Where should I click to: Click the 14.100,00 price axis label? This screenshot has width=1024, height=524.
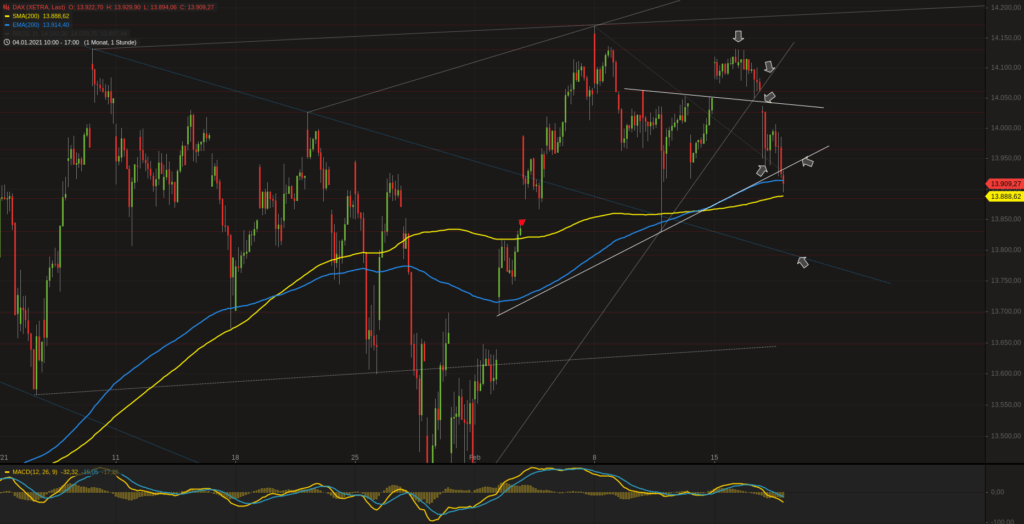pyautogui.click(x=1004, y=68)
